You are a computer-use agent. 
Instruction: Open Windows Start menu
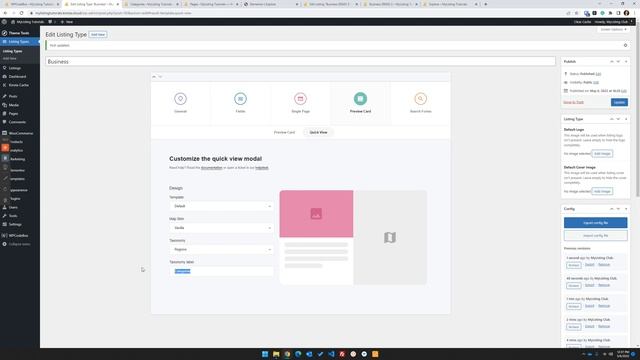[265, 354]
